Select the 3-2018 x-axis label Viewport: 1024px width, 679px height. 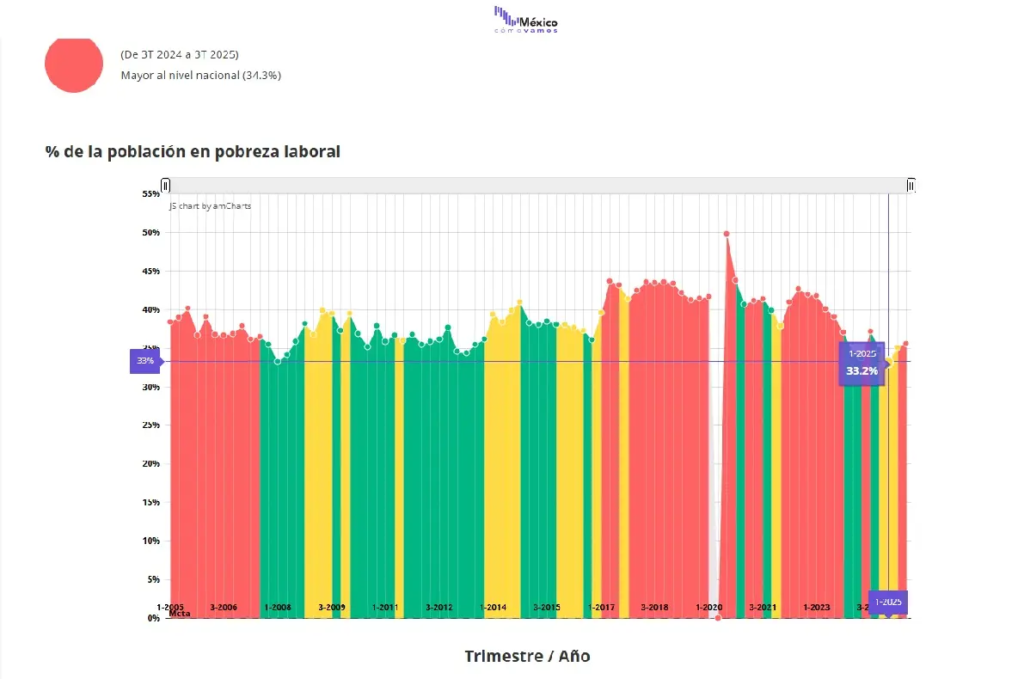655,607
